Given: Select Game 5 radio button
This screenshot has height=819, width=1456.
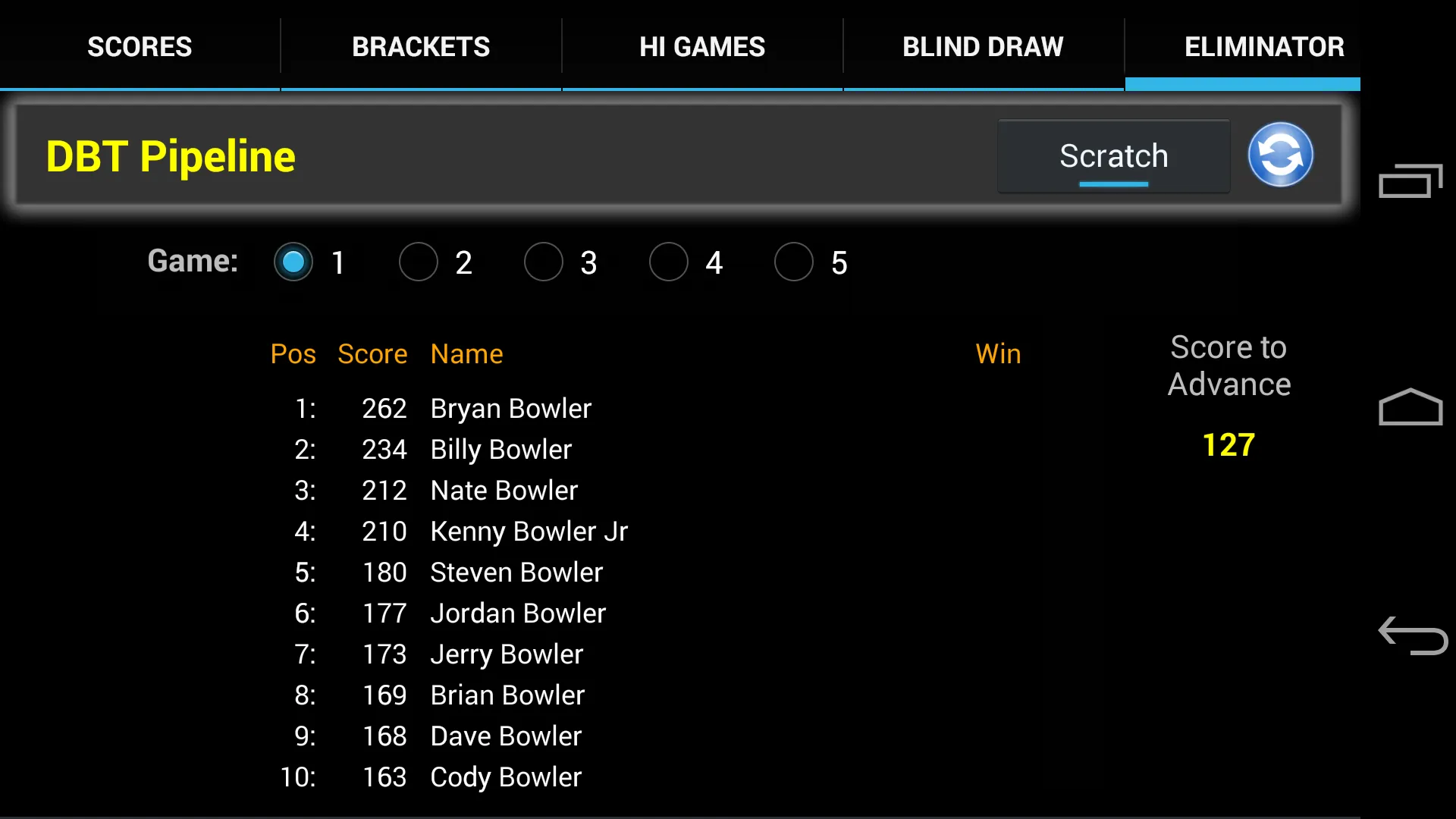Looking at the screenshot, I should click(x=792, y=262).
